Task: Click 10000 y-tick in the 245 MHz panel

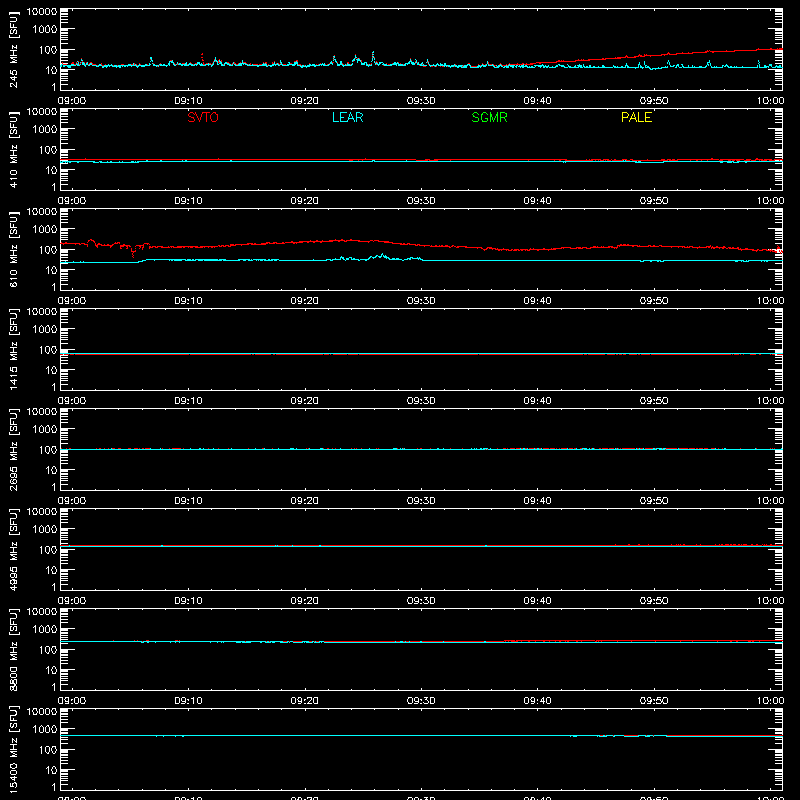Action: (42, 12)
